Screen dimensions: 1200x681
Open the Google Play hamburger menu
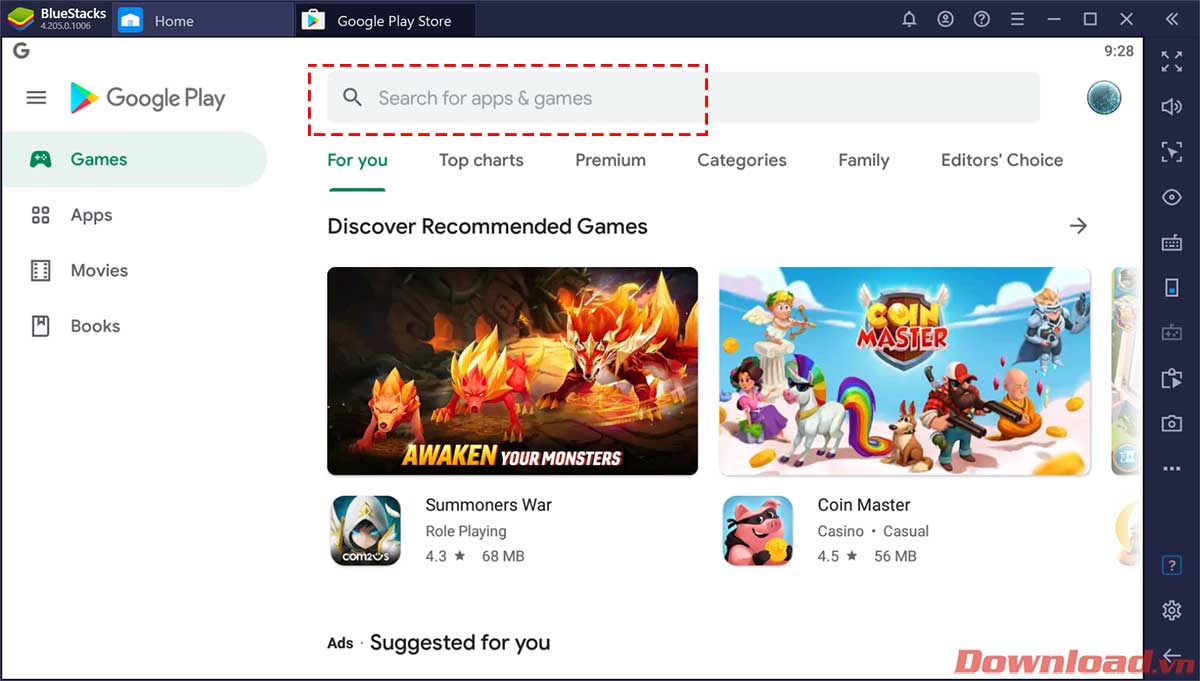36,97
